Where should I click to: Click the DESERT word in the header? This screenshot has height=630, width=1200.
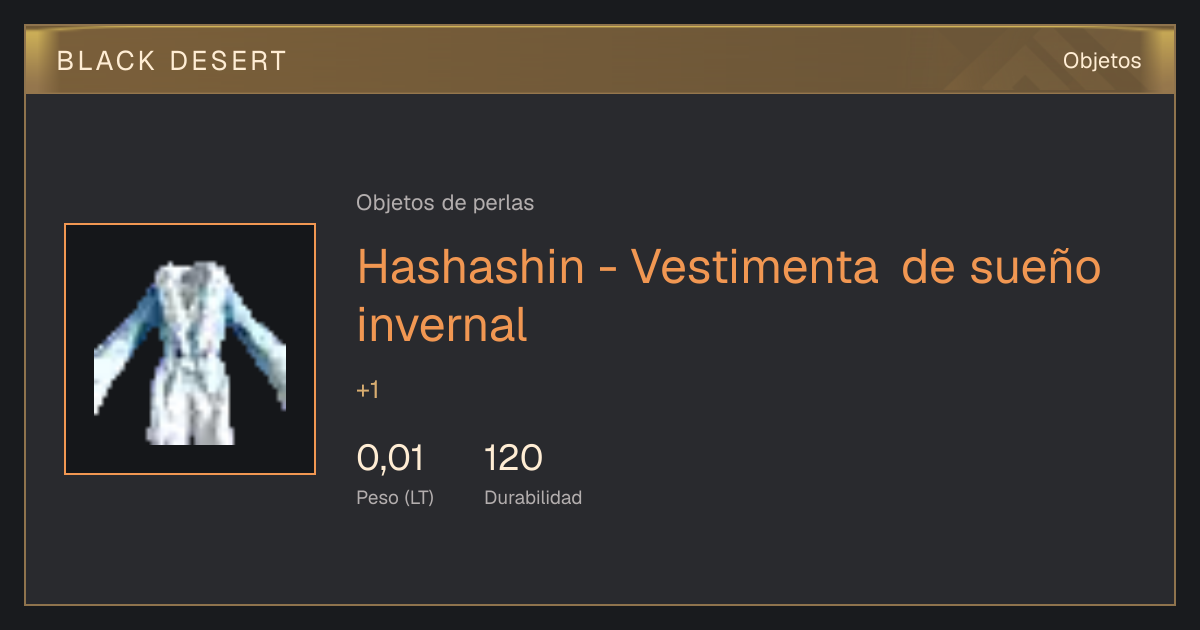226,61
